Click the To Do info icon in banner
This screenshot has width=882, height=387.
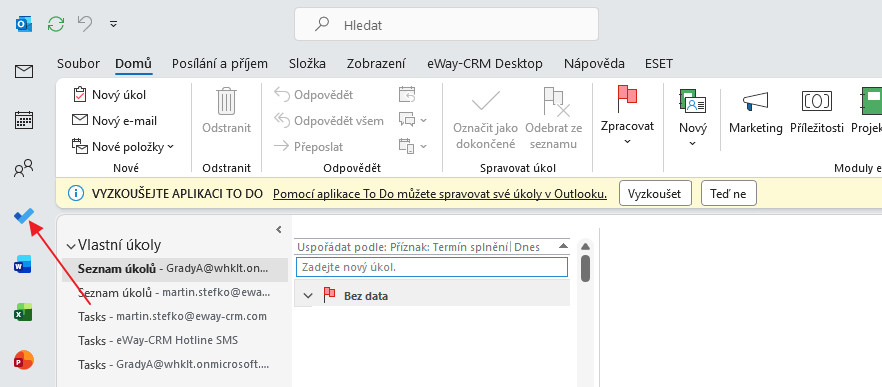tap(76, 194)
